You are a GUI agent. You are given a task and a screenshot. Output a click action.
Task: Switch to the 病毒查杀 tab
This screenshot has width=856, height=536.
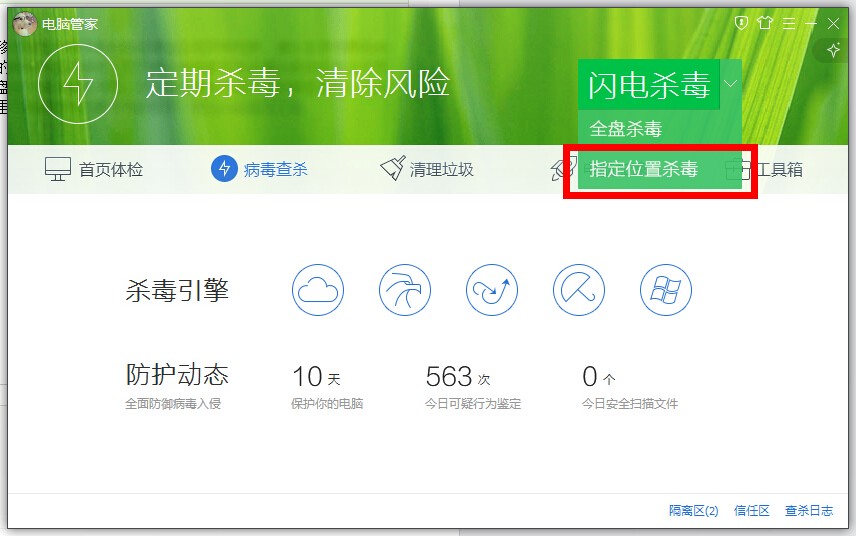259,169
